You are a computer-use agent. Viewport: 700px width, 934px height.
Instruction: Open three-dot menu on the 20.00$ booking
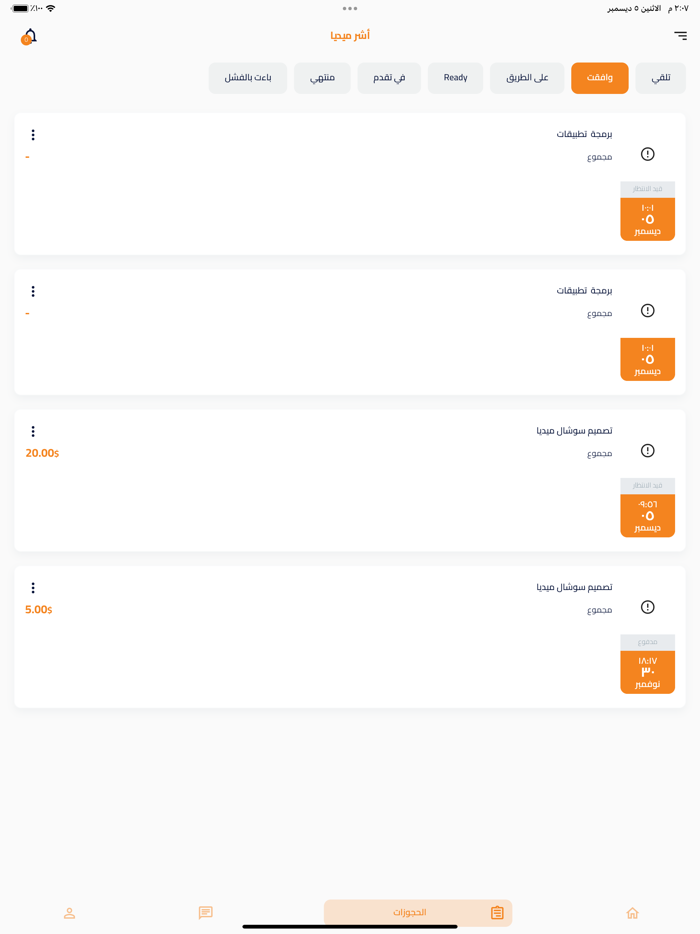[33, 431]
